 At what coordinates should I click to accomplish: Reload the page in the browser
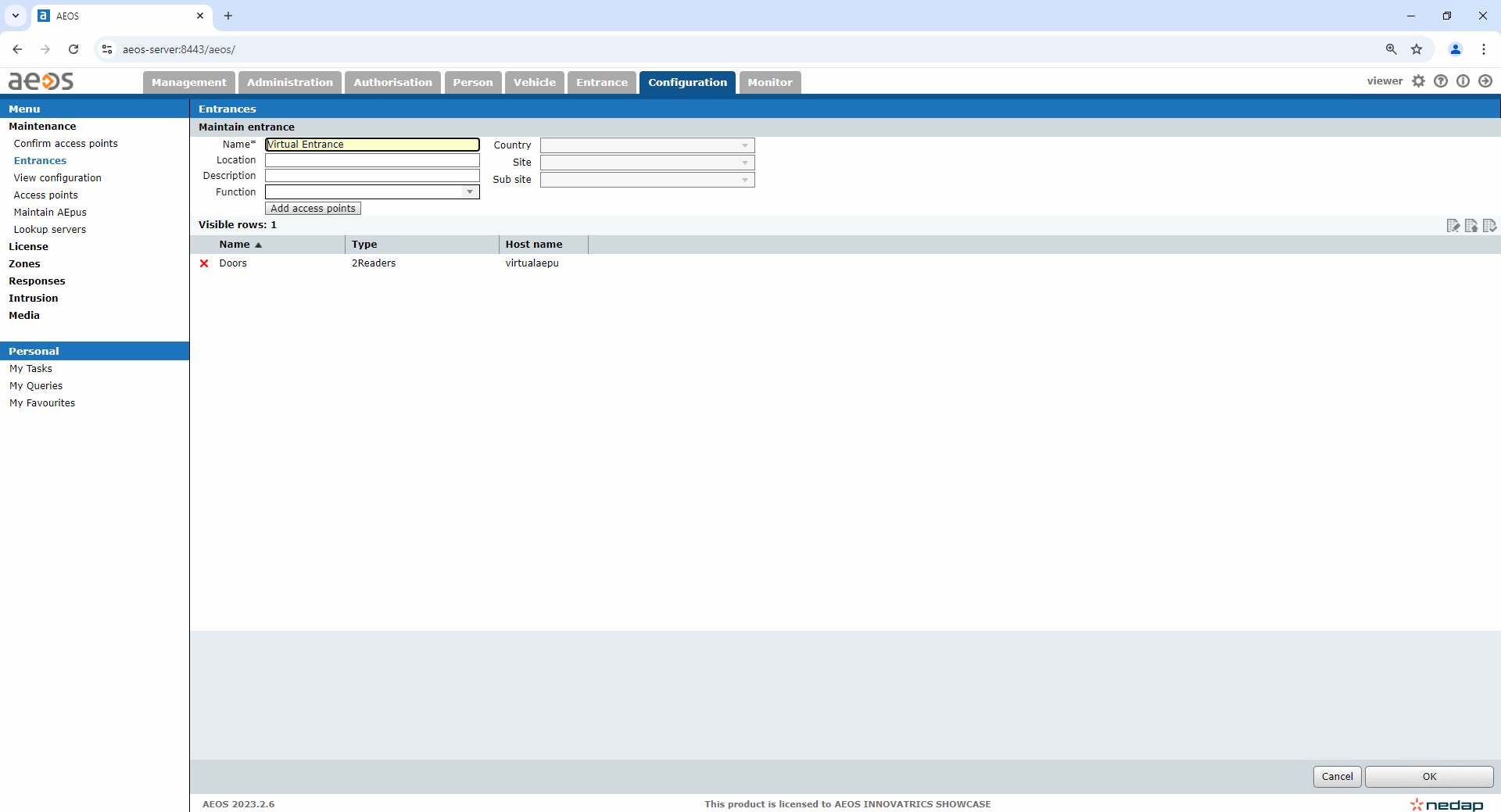point(73,49)
